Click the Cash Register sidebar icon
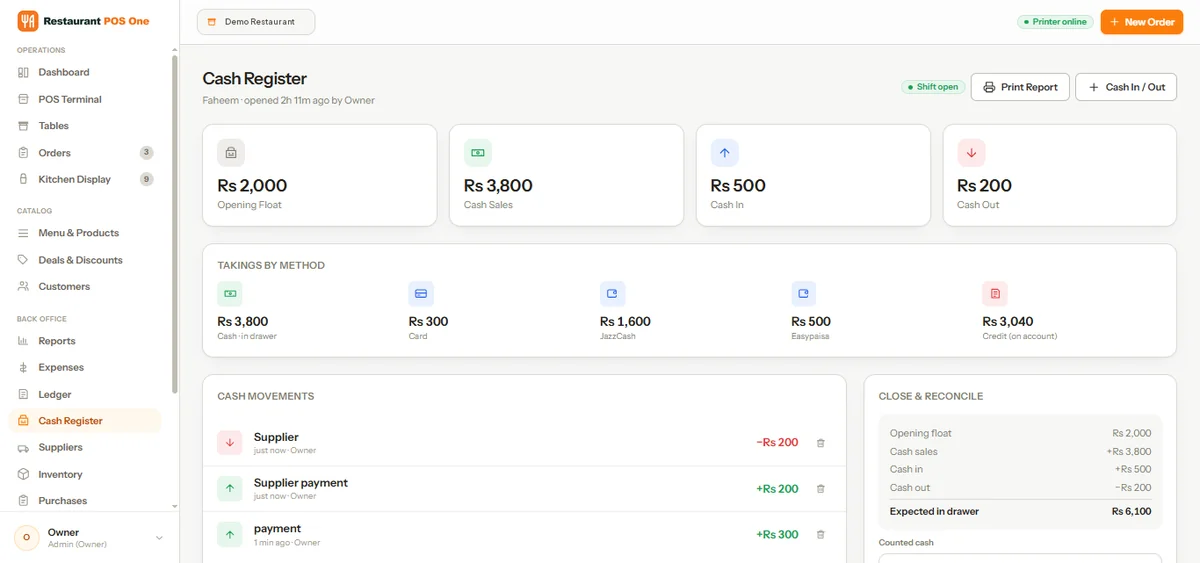 (24, 421)
